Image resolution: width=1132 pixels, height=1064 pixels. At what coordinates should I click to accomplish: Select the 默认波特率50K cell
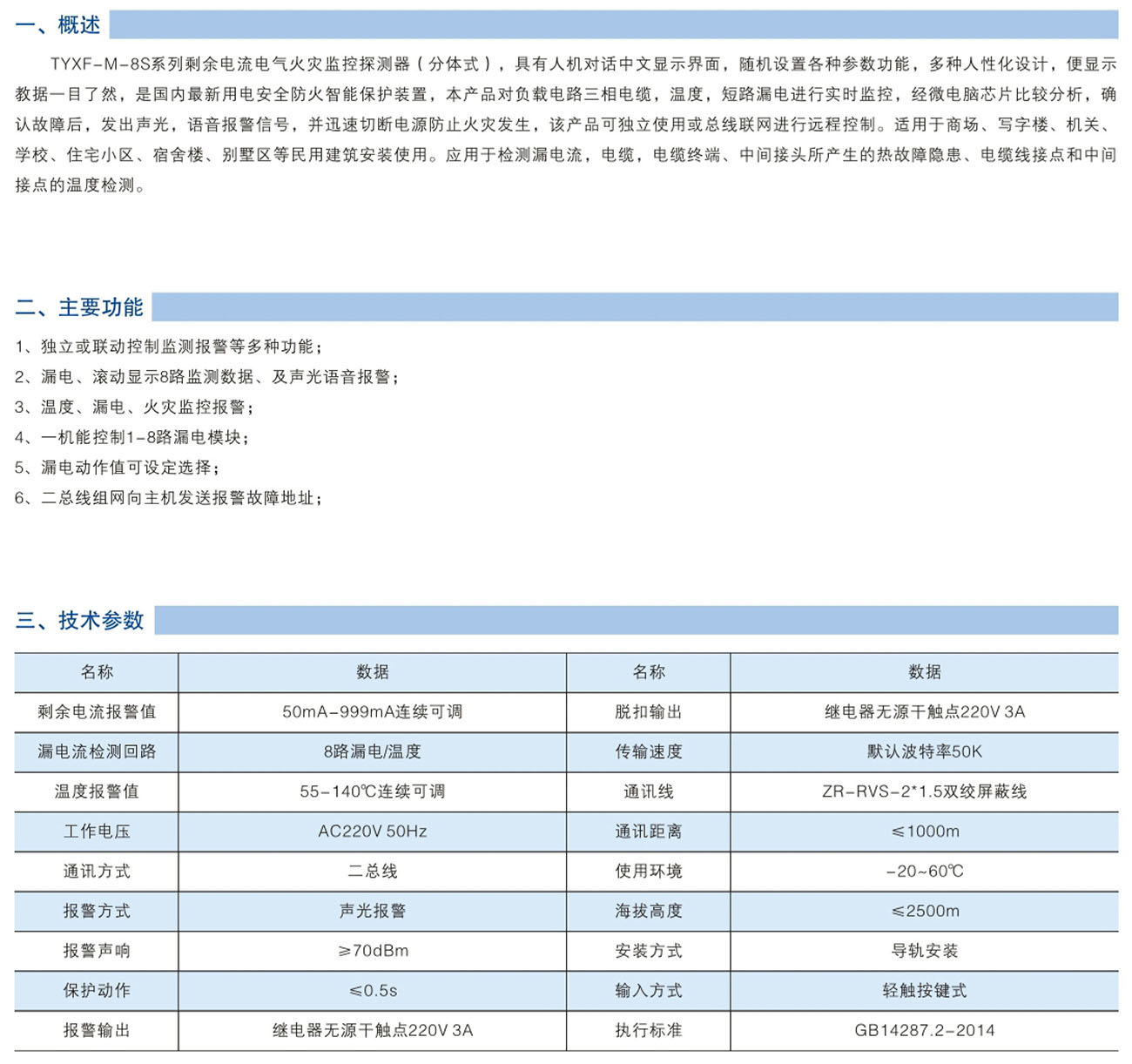924,751
